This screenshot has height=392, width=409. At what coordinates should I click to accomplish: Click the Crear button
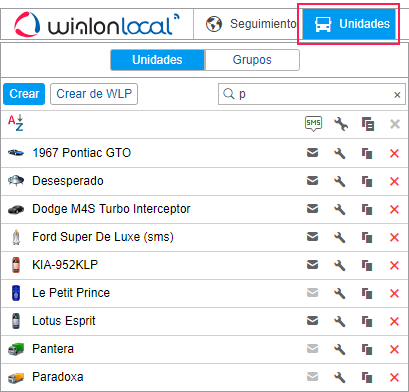click(24, 94)
